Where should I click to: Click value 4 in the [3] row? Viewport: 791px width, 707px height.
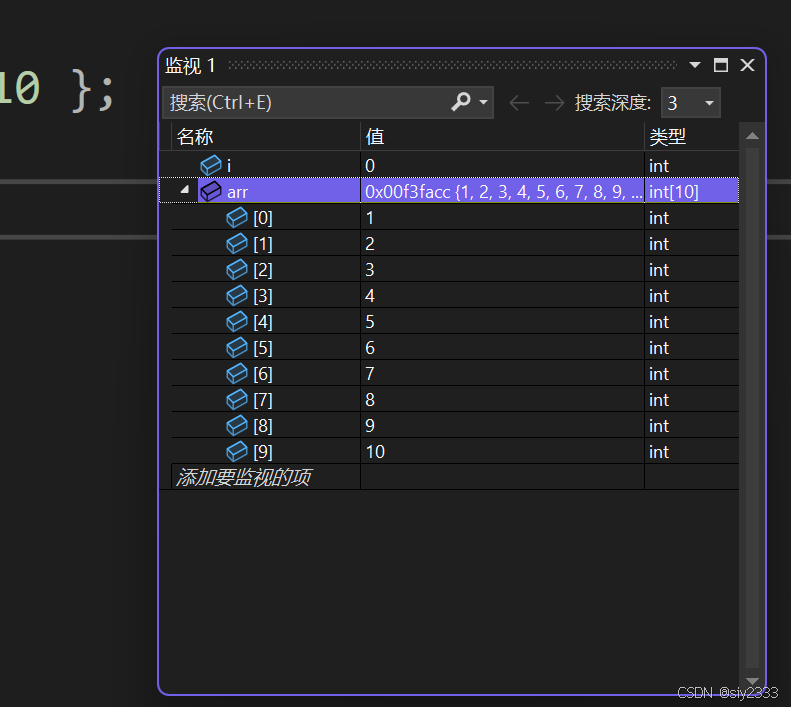coord(370,296)
